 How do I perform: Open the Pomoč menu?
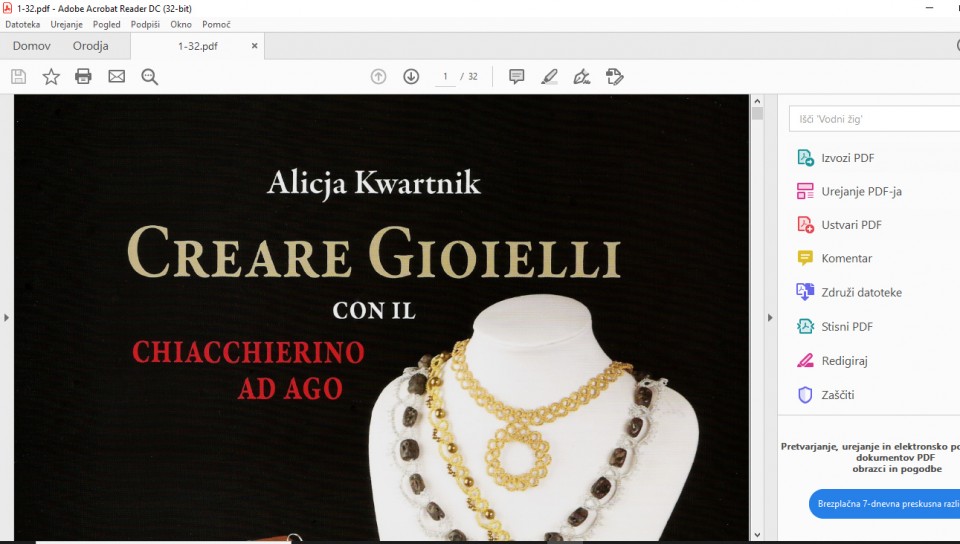pos(216,24)
